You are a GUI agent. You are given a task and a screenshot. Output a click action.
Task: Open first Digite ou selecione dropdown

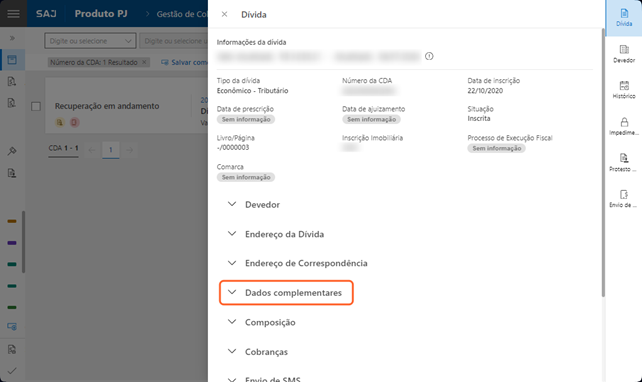point(90,41)
